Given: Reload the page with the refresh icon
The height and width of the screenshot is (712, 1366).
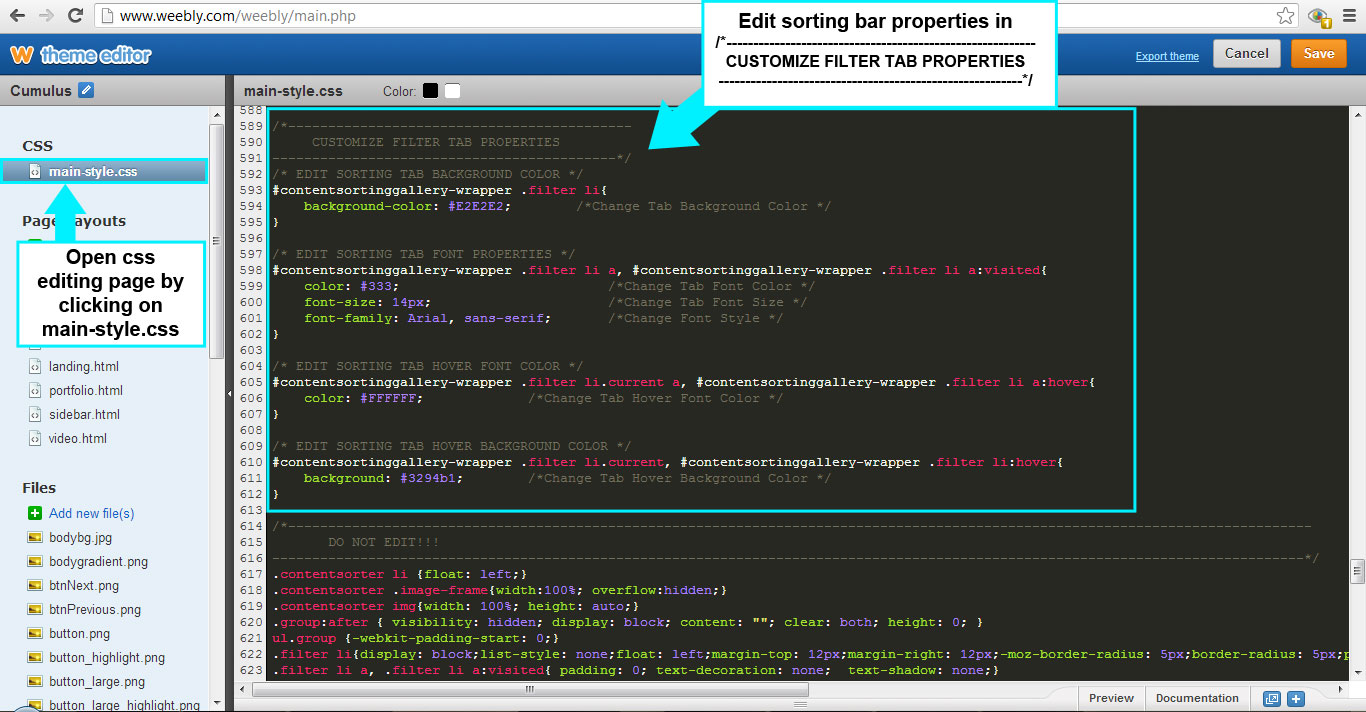Looking at the screenshot, I should tap(76, 16).
